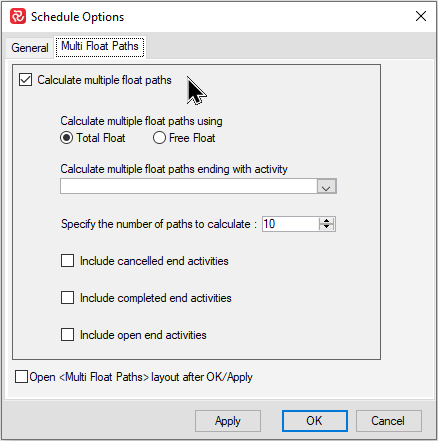Close the Schedule Options dialog
This screenshot has height=441, width=438.
[x=421, y=16]
